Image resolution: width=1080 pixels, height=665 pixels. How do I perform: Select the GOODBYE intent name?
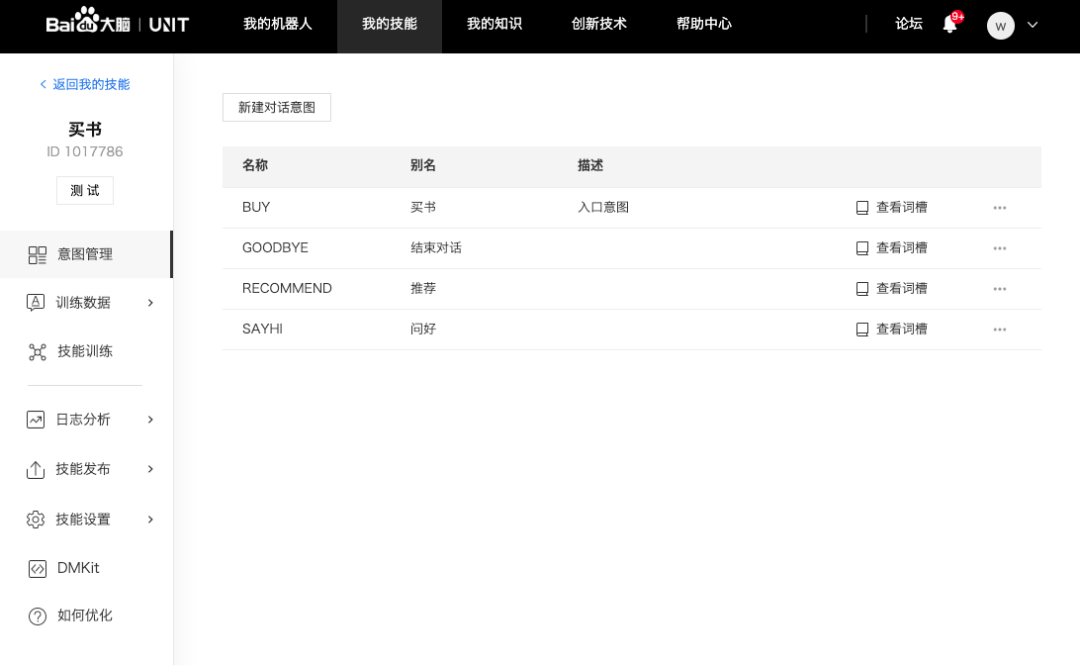275,248
